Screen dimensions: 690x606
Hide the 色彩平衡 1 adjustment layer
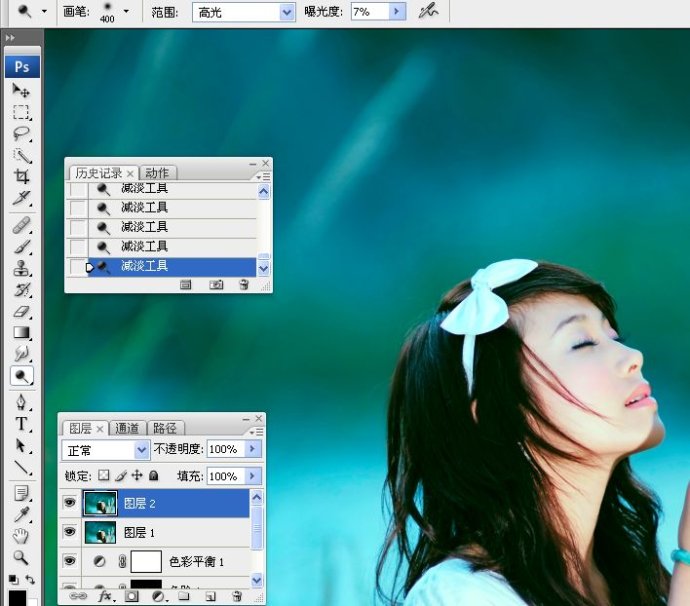click(69, 562)
